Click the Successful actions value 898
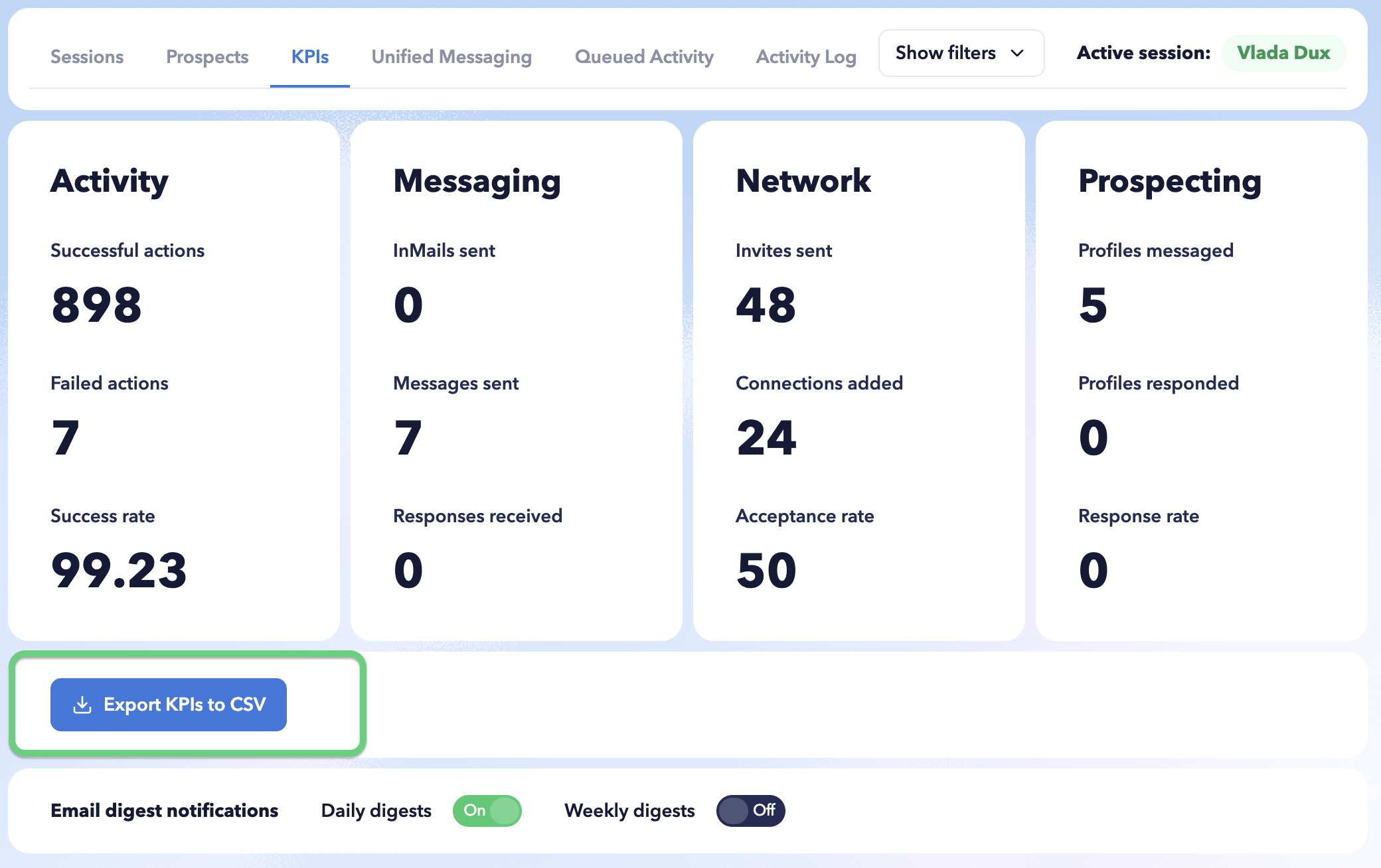This screenshot has width=1381, height=868. point(97,305)
